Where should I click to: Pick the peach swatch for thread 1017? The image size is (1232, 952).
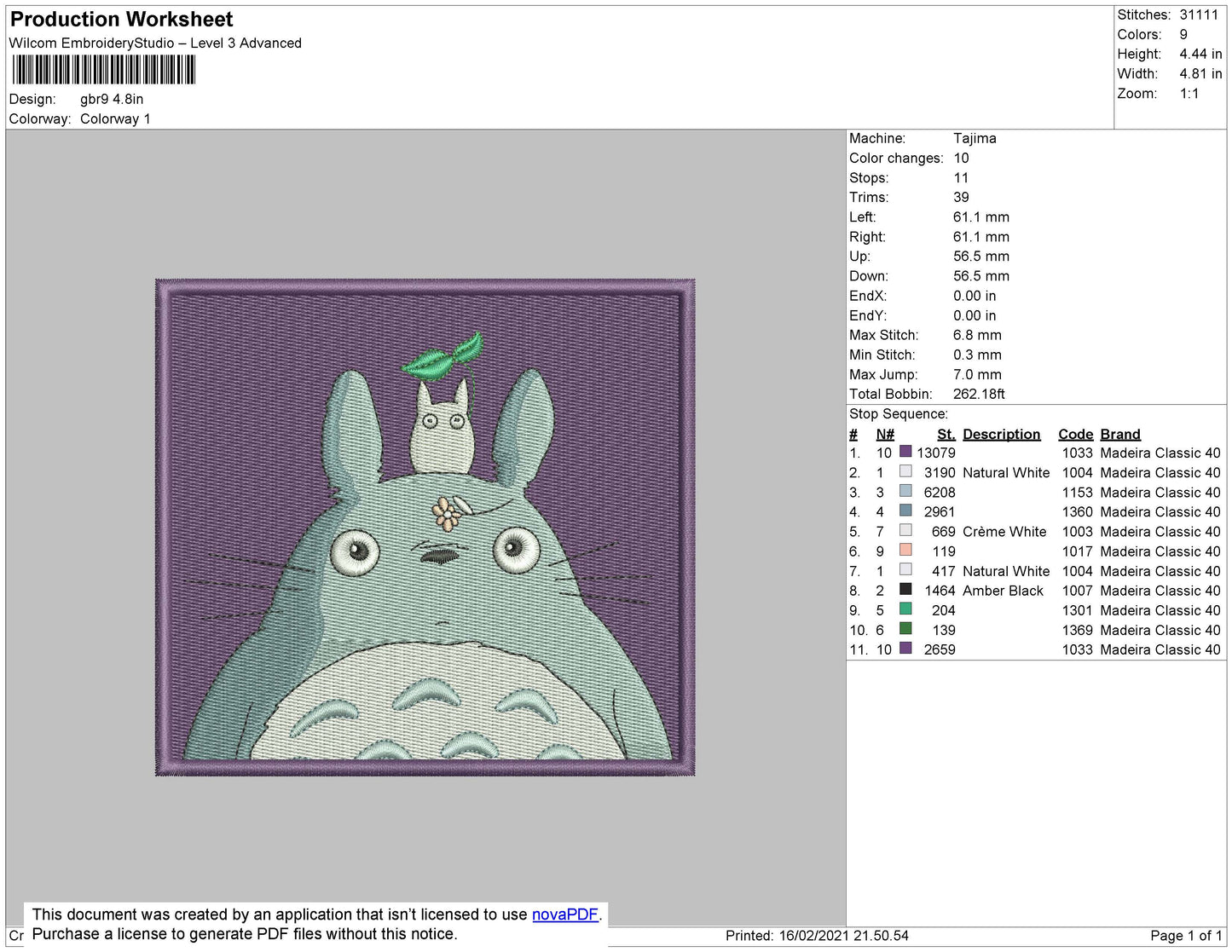[905, 551]
